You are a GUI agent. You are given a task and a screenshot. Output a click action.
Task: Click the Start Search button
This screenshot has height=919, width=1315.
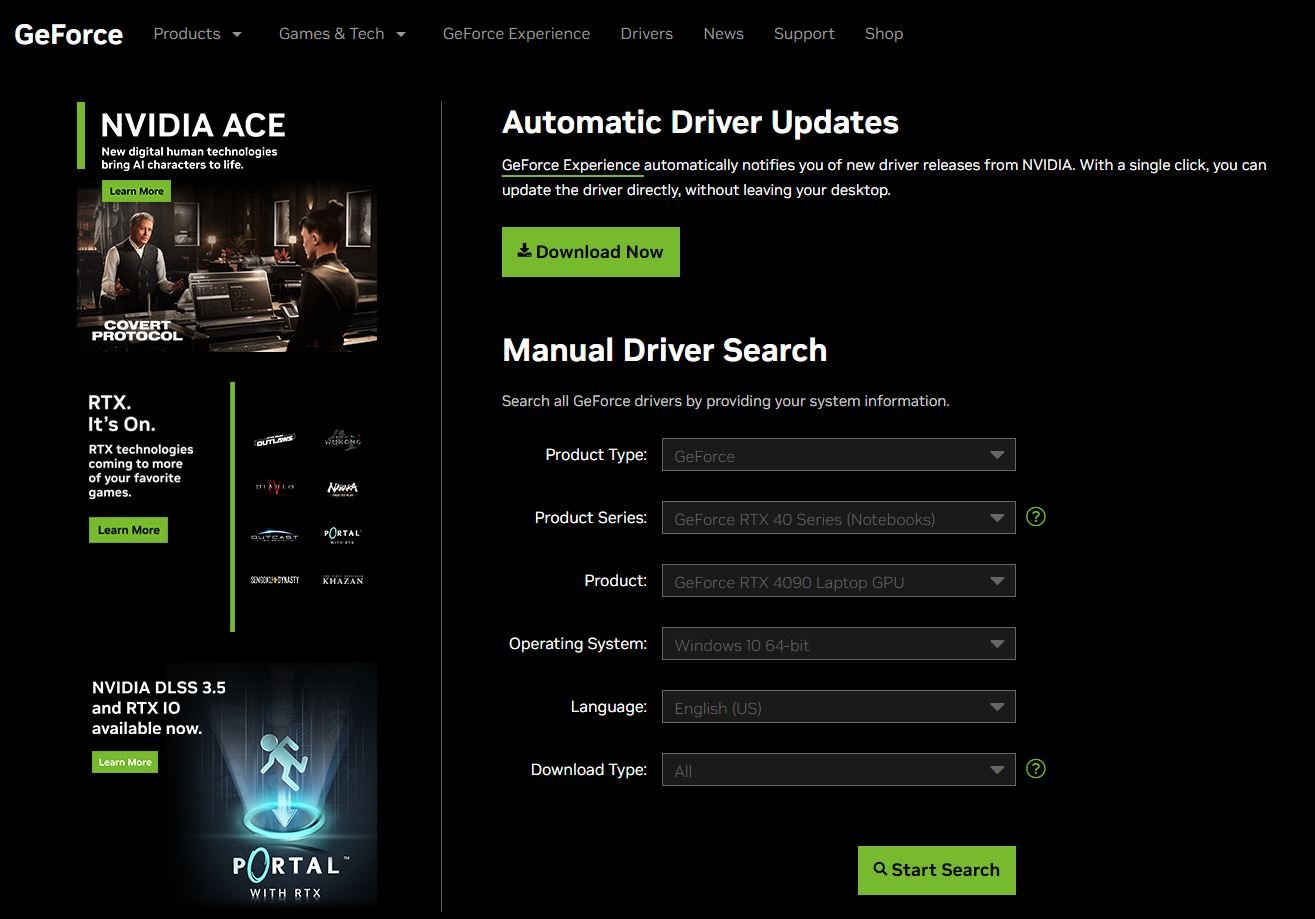coord(937,870)
